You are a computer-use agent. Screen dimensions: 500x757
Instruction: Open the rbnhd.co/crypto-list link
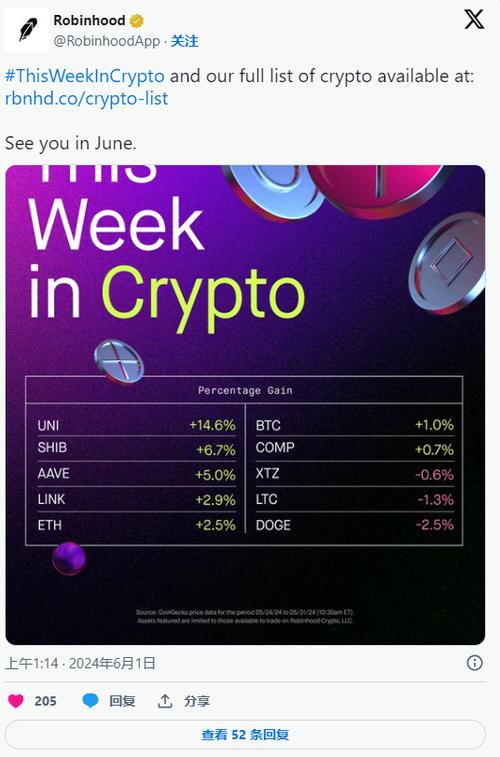pos(86,98)
